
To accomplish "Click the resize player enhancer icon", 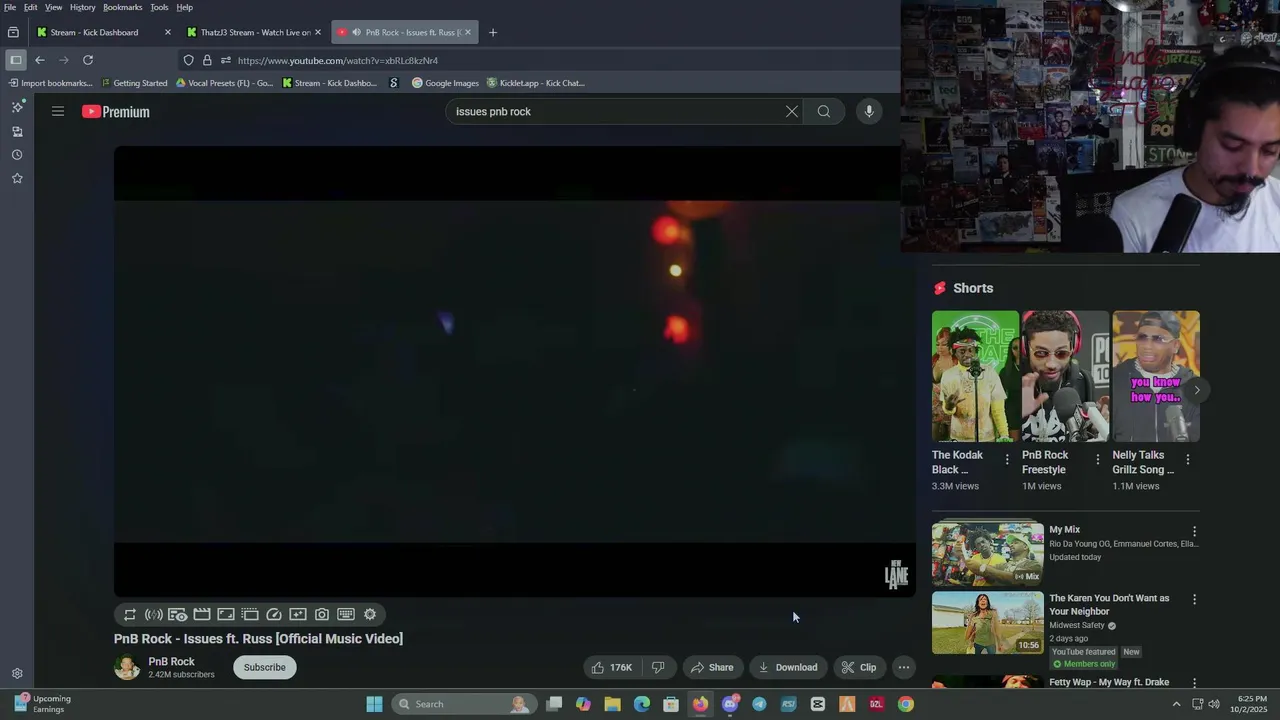I will pos(226,615).
